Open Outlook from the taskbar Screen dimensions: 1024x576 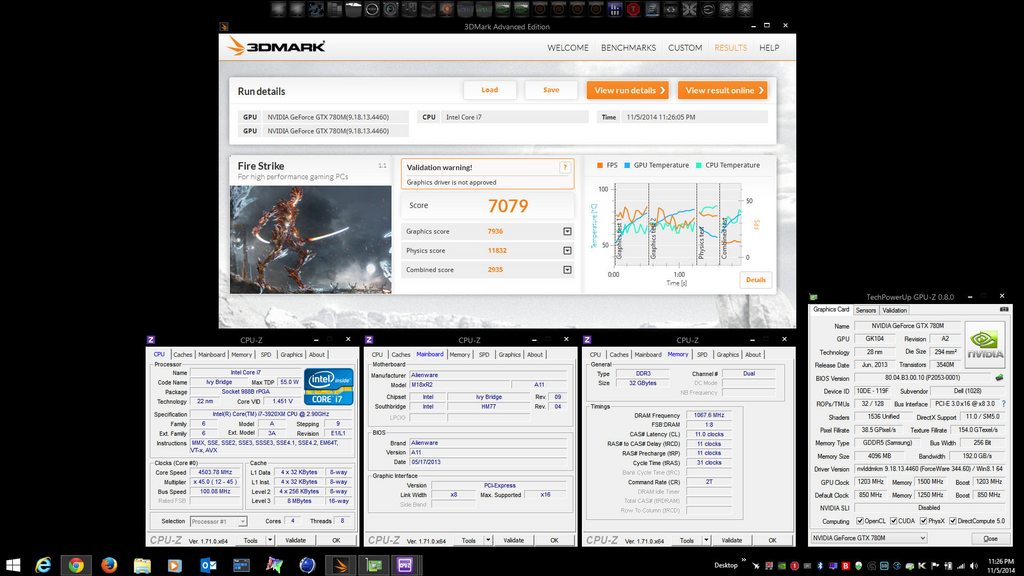[x=208, y=565]
